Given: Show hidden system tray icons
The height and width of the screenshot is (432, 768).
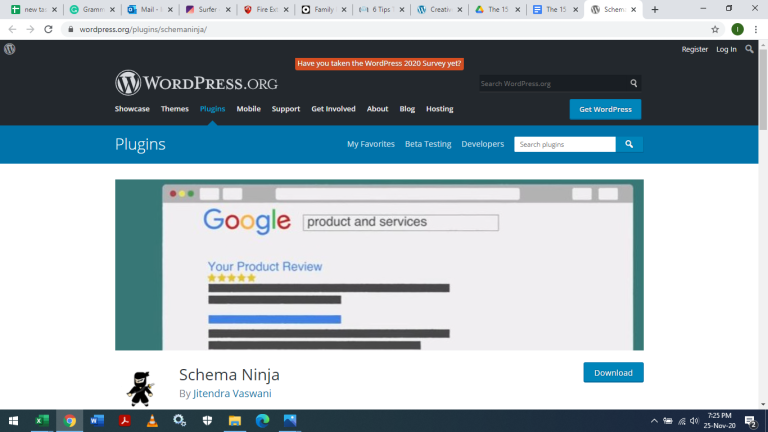Looking at the screenshot, I should [654, 421].
